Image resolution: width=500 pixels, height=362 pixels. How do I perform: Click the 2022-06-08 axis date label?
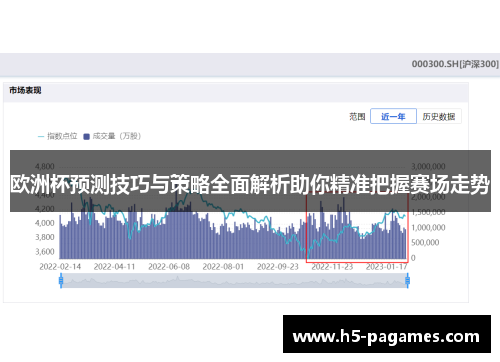pyautogui.click(x=169, y=267)
